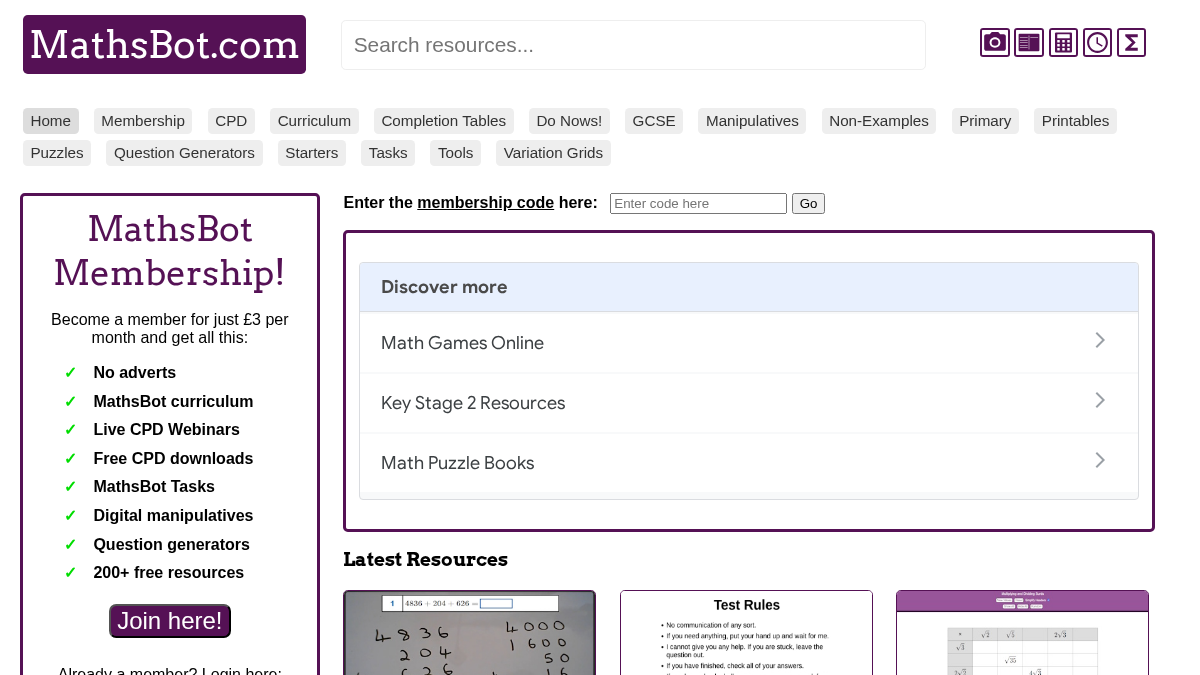1200x675 pixels.
Task: Go to the Primary section
Action: coord(985,121)
